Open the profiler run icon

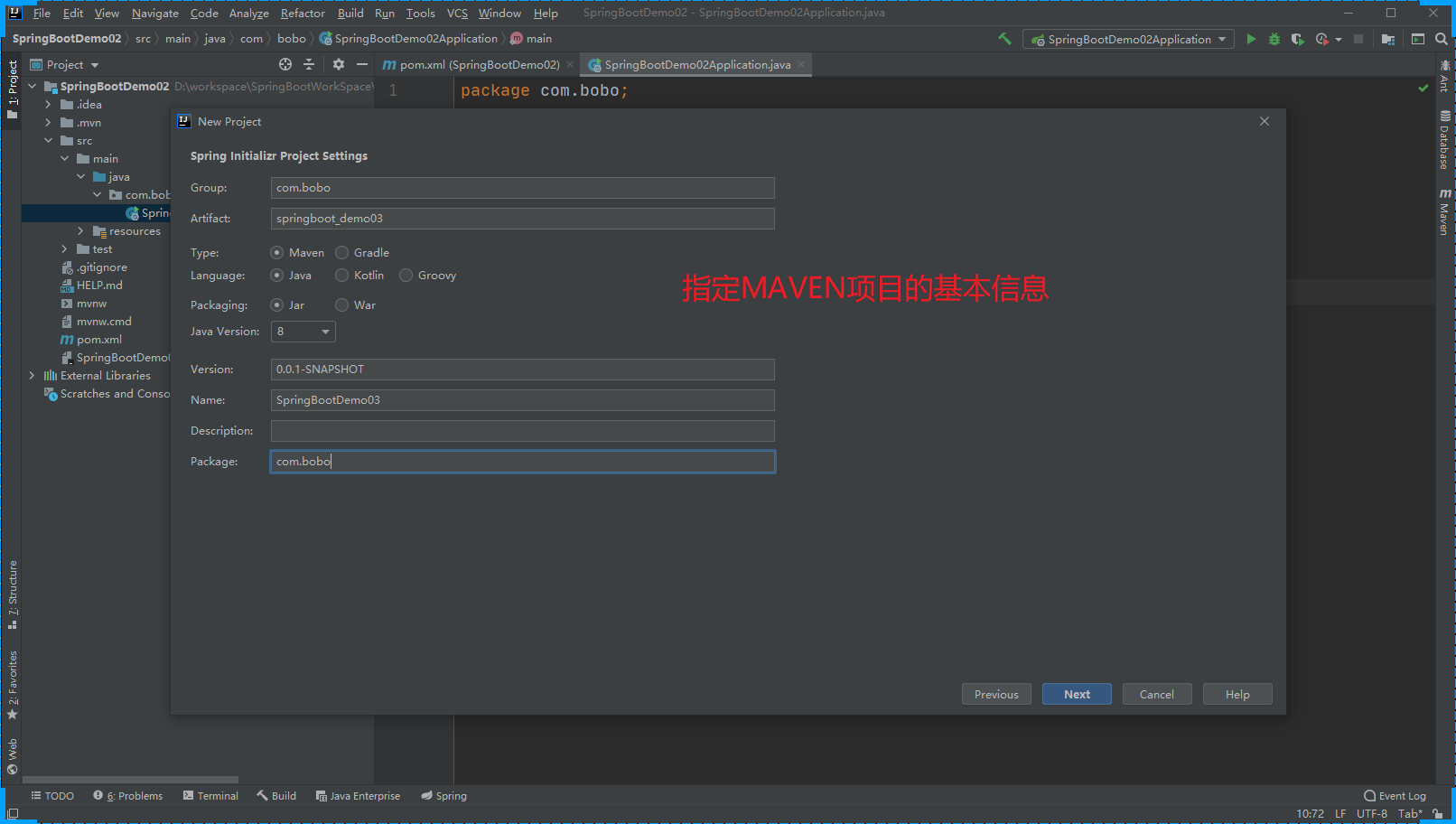click(x=1322, y=39)
